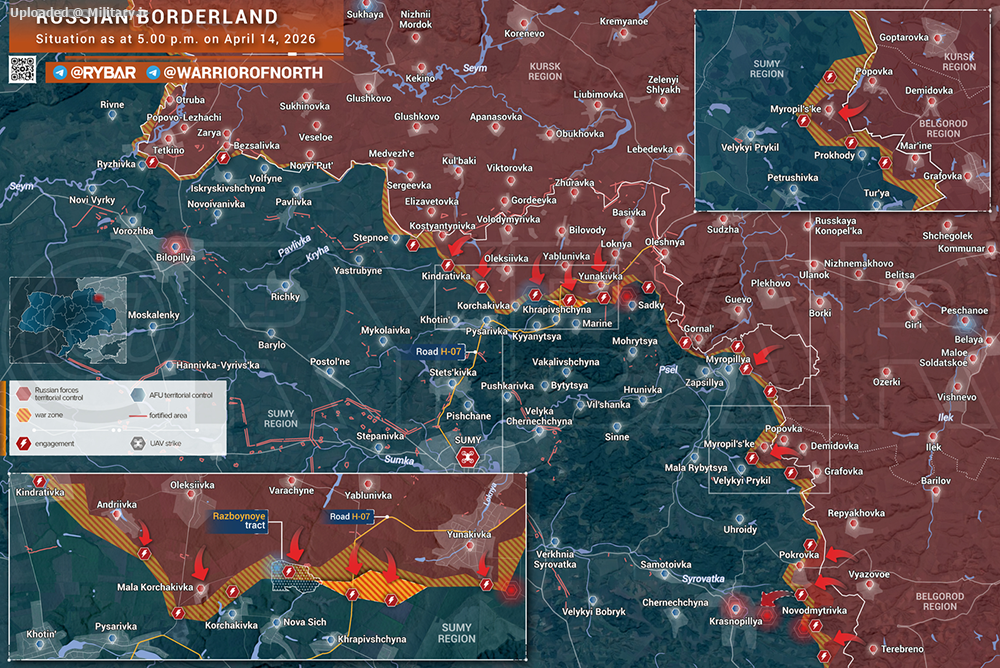This screenshot has height=668, width=1000.
Task: Click the Razboynoye tract callout label
Action: pyautogui.click(x=239, y=521)
